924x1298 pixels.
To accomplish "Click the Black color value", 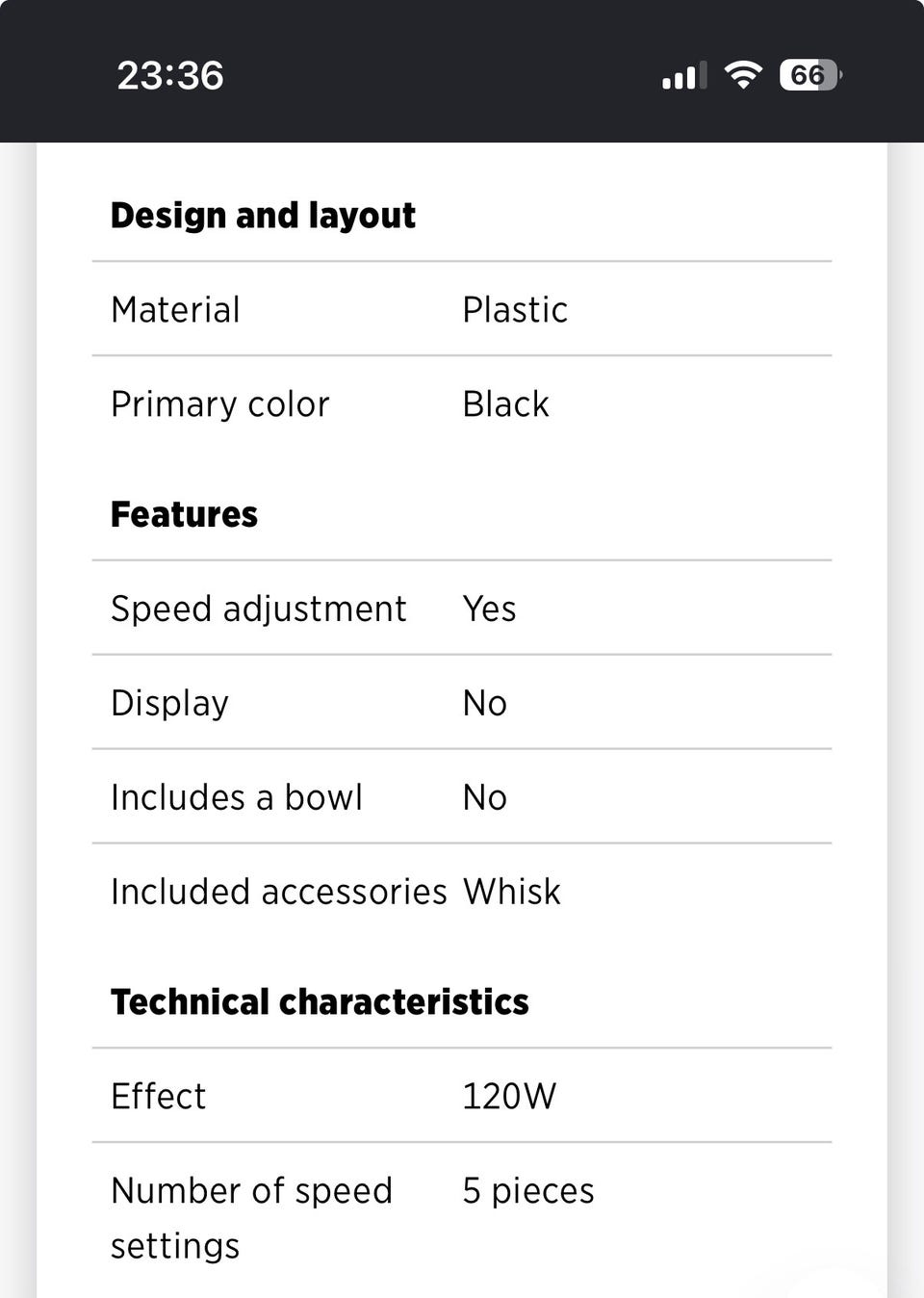I will 505,404.
